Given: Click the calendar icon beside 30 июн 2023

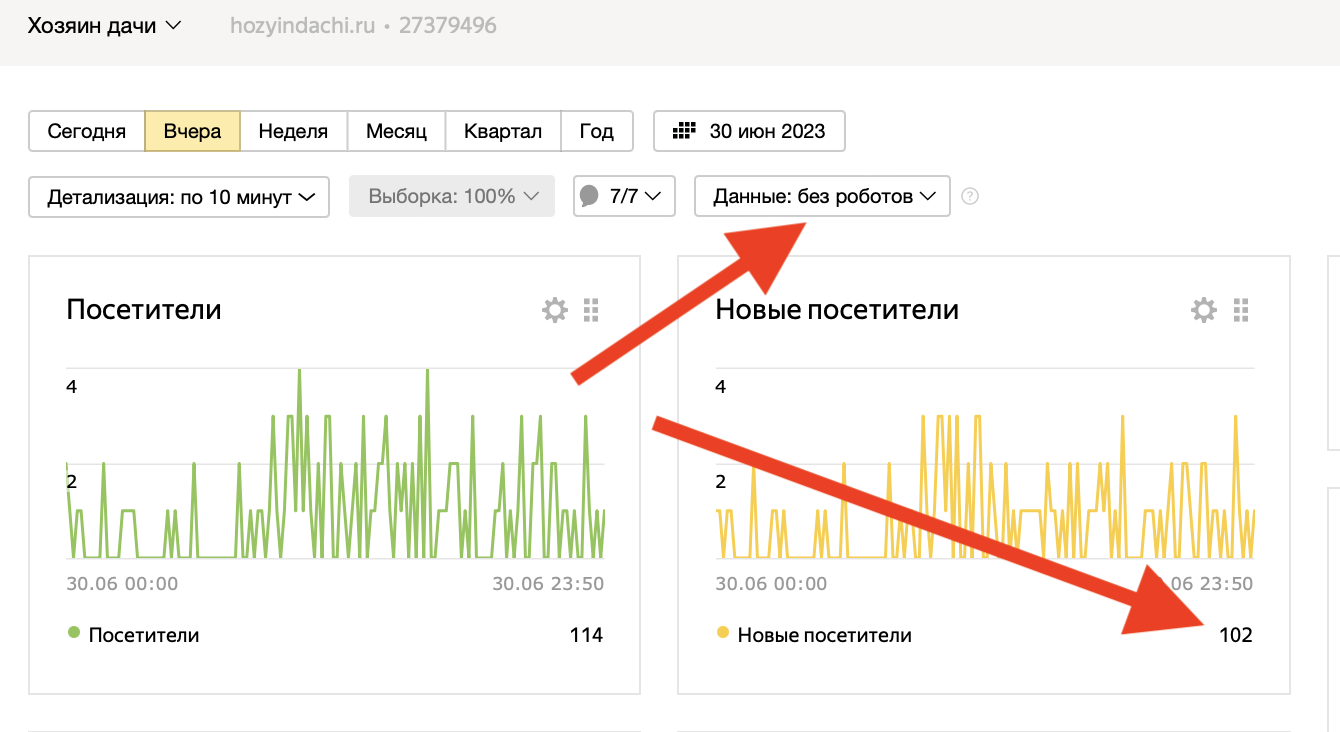Looking at the screenshot, I should tap(684, 131).
